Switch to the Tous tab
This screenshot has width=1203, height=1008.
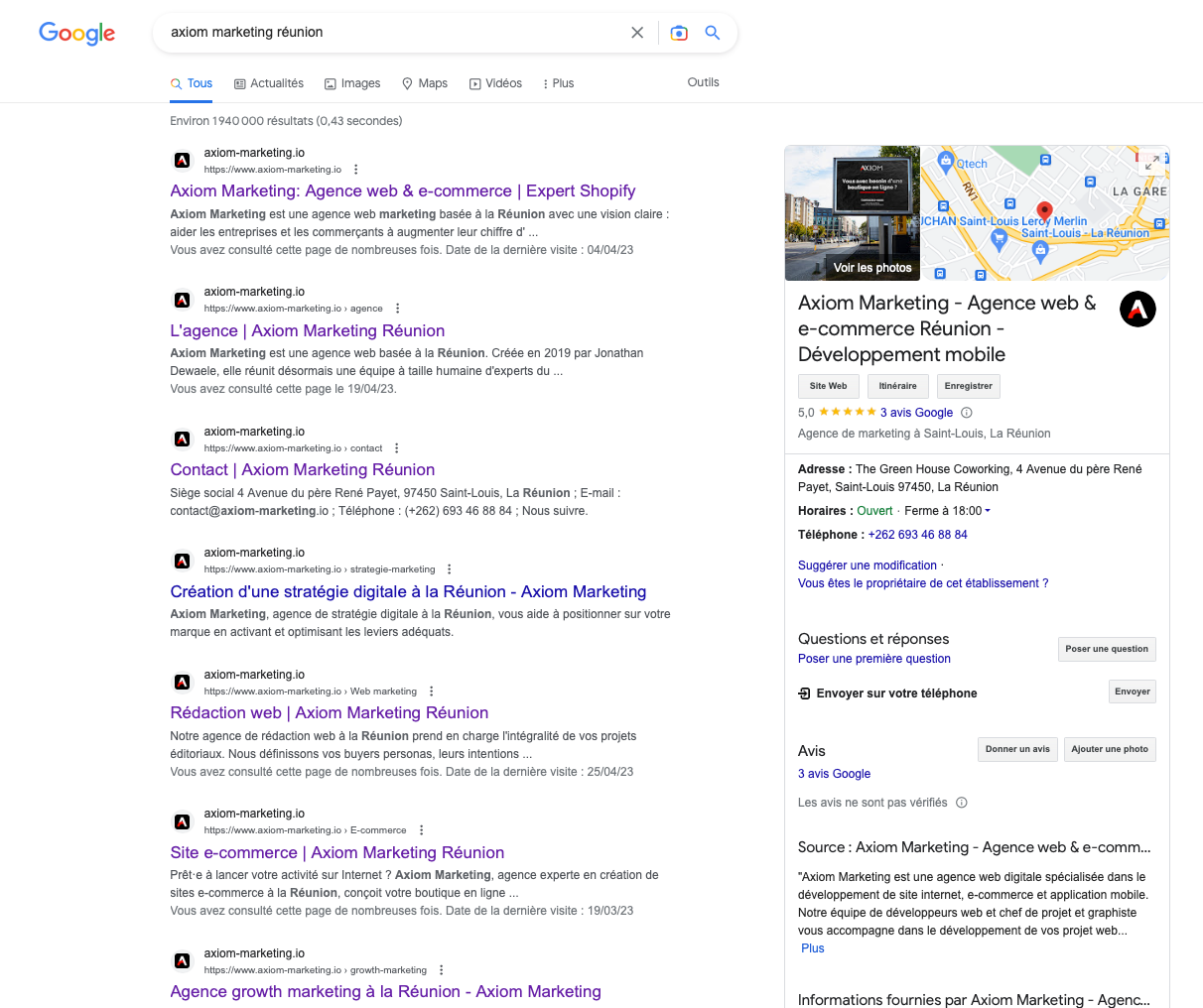(x=192, y=83)
